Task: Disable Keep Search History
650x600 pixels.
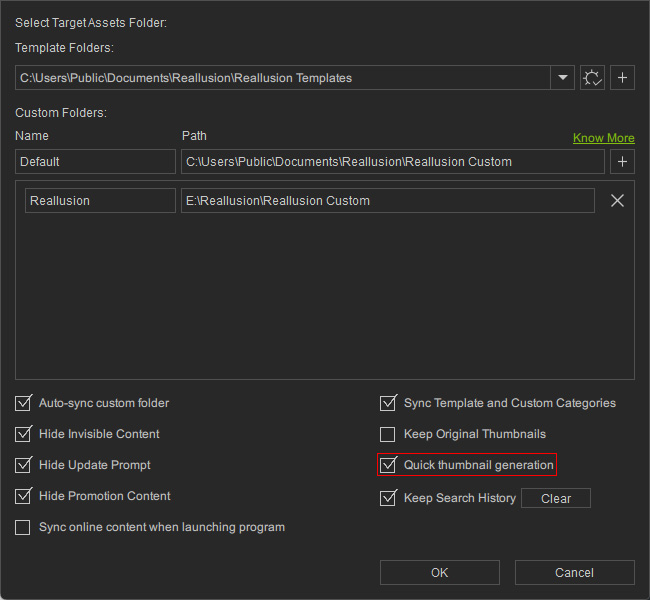Action: point(388,498)
